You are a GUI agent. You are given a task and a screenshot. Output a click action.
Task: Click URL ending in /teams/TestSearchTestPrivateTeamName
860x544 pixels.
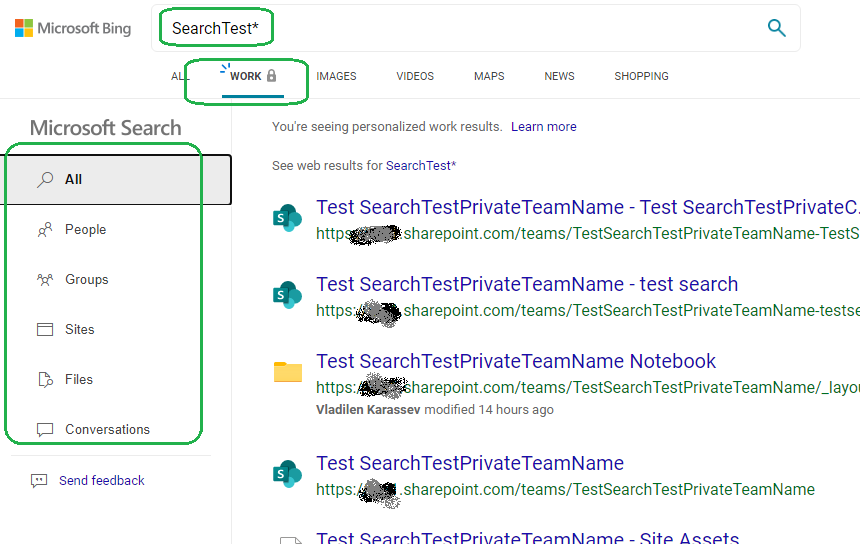(x=565, y=489)
